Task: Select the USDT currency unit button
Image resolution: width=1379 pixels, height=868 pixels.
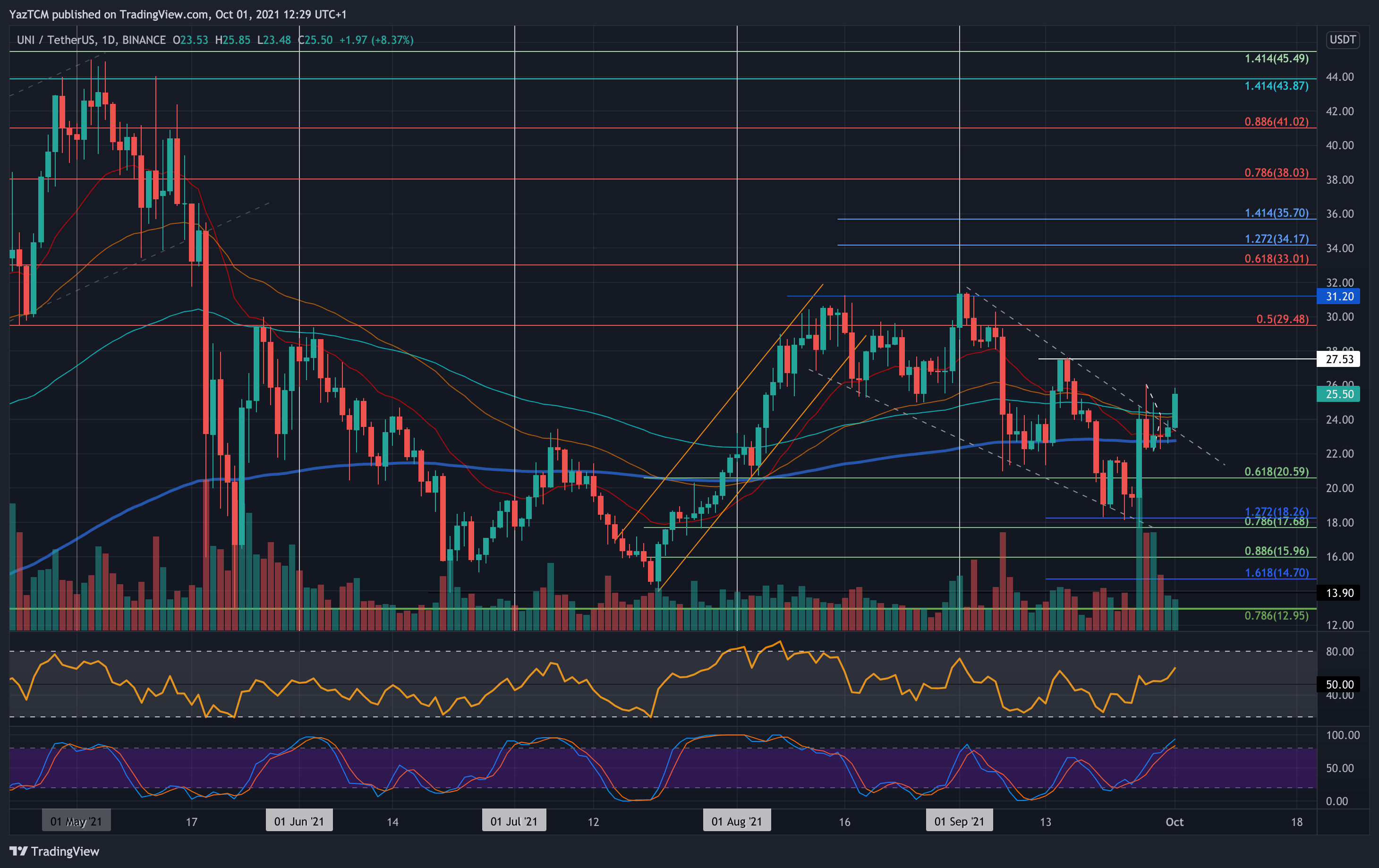Action: pyautogui.click(x=1343, y=40)
